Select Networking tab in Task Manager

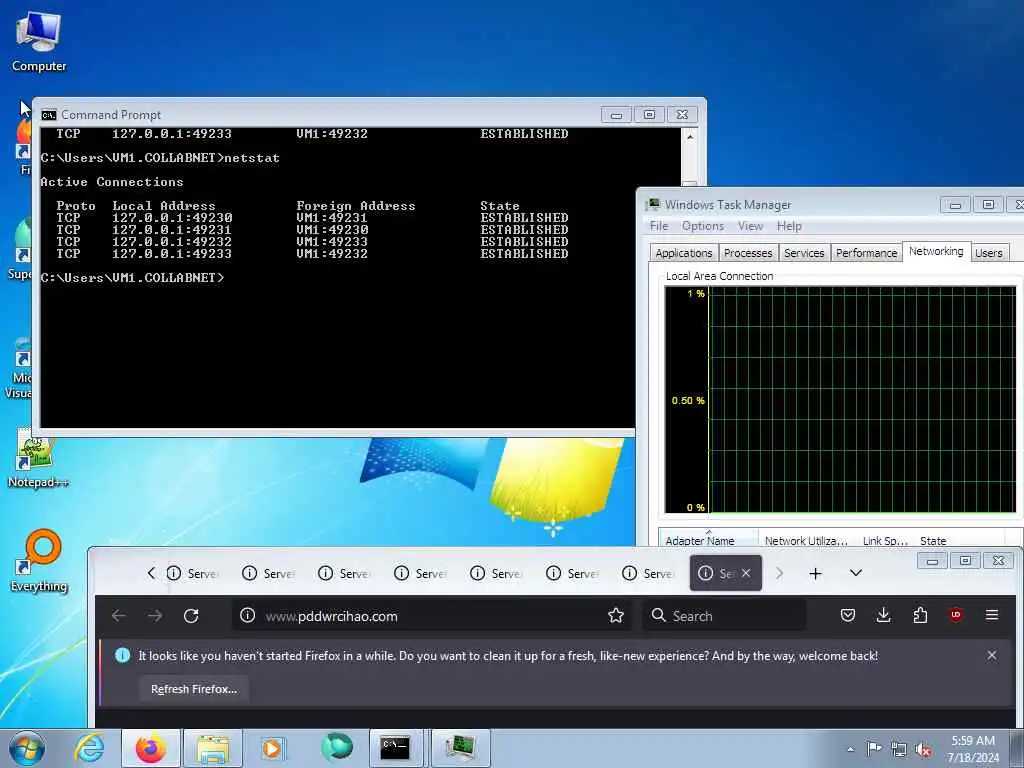pos(936,251)
